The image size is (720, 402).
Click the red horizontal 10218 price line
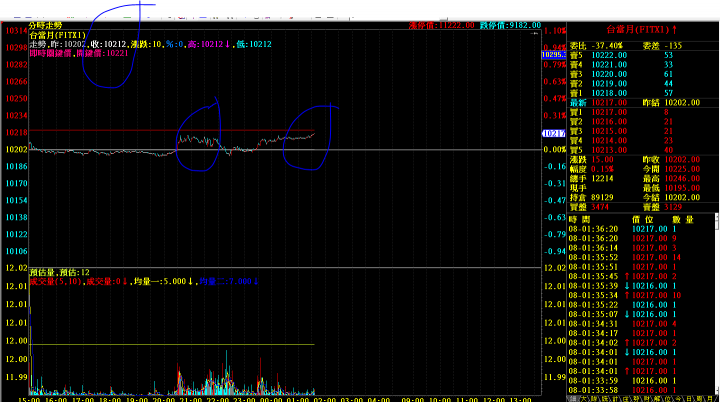pos(172,131)
